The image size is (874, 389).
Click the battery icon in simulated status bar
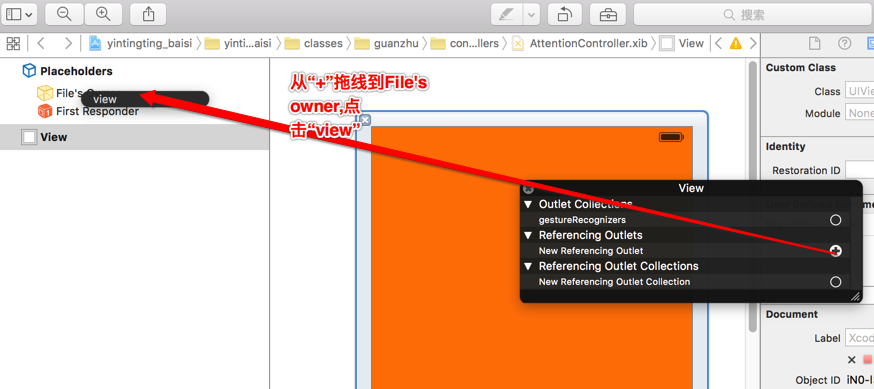(x=671, y=137)
